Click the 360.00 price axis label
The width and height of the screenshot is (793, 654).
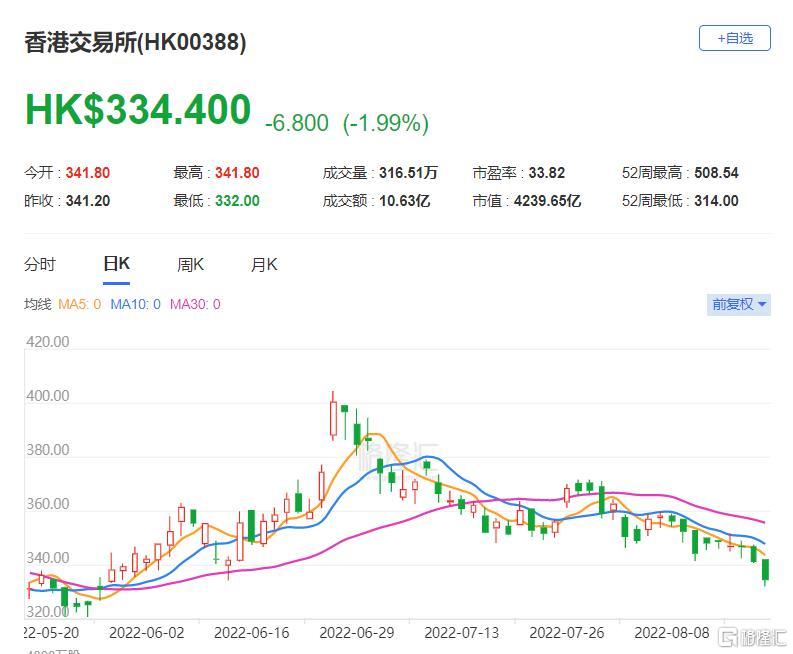click(48, 504)
